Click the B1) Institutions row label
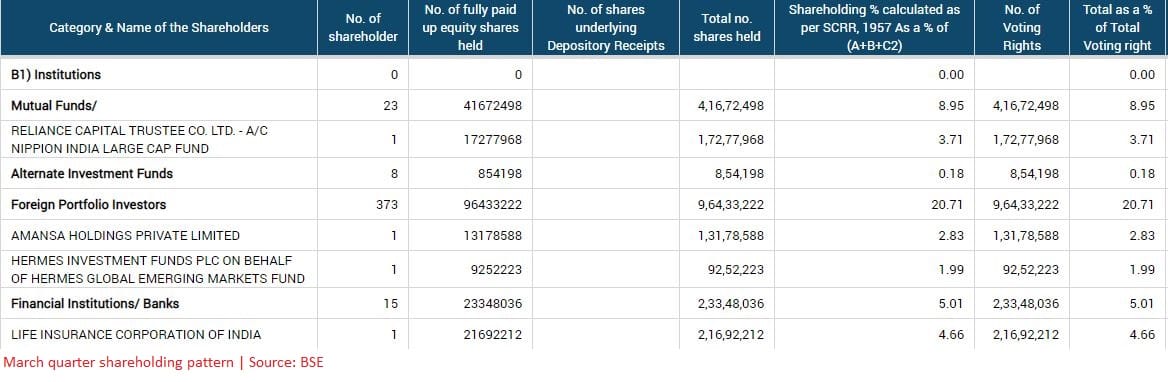Screen dimensions: 1168x382 (x=56, y=74)
